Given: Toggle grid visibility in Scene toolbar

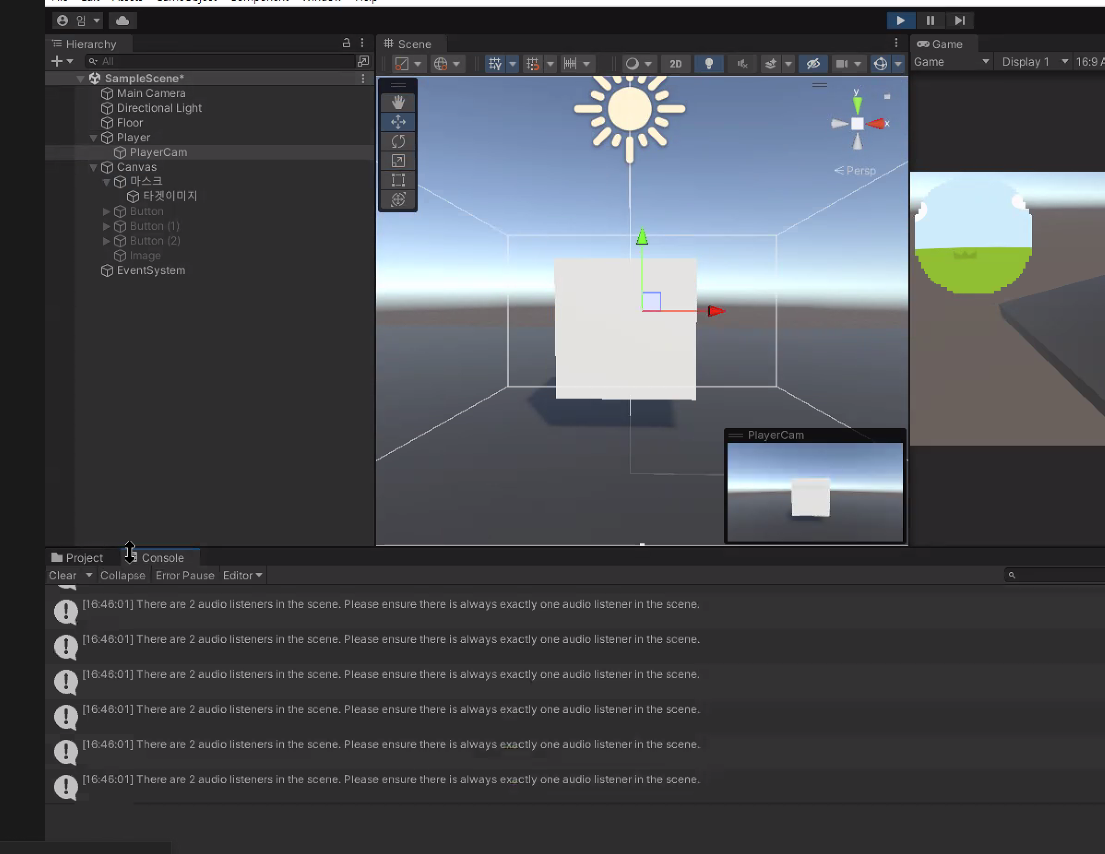Looking at the screenshot, I should tap(495, 63).
